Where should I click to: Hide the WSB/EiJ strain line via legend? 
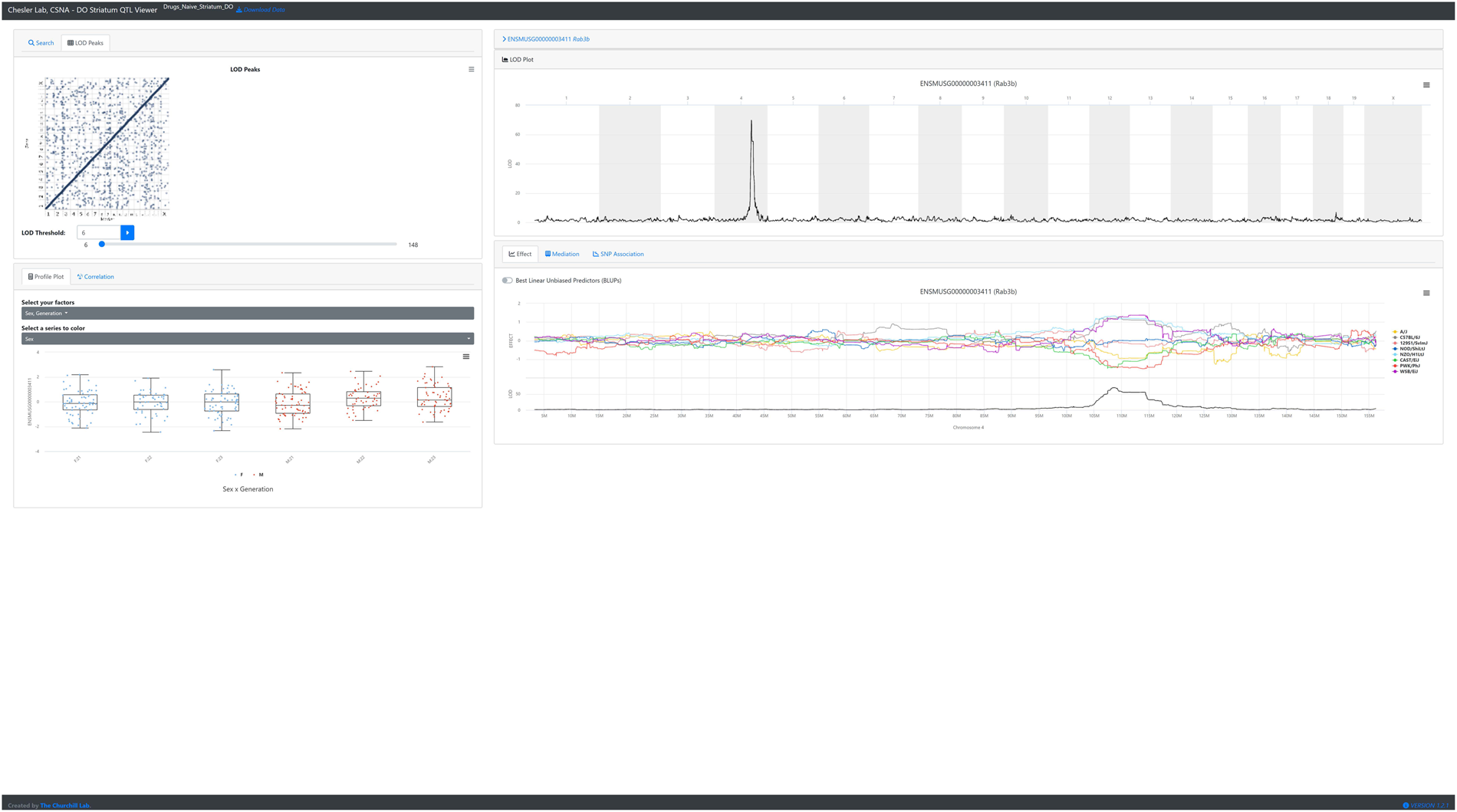click(x=1408, y=372)
